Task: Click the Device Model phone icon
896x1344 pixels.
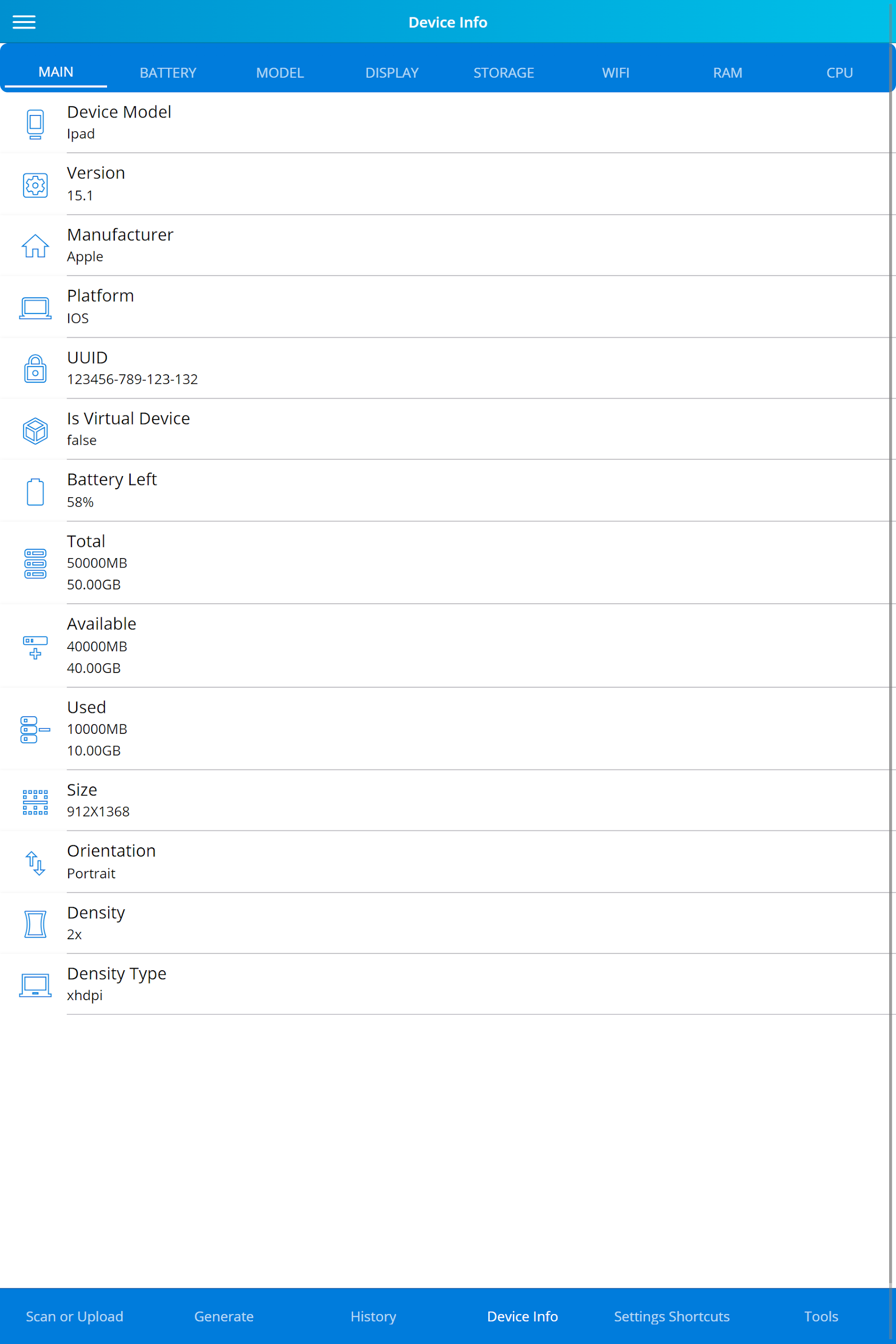Action: (x=35, y=124)
